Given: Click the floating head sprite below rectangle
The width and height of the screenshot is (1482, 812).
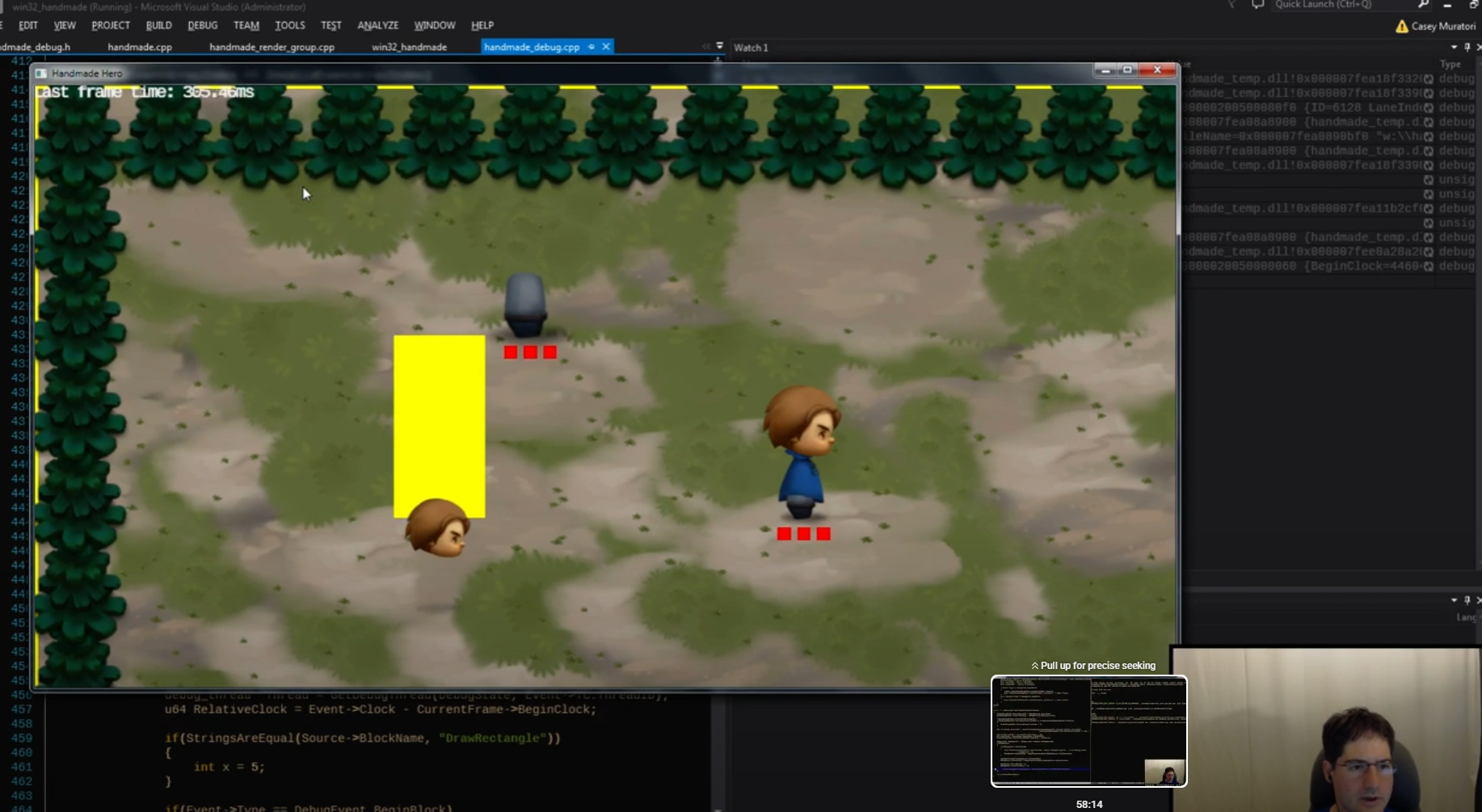Looking at the screenshot, I should (437, 528).
